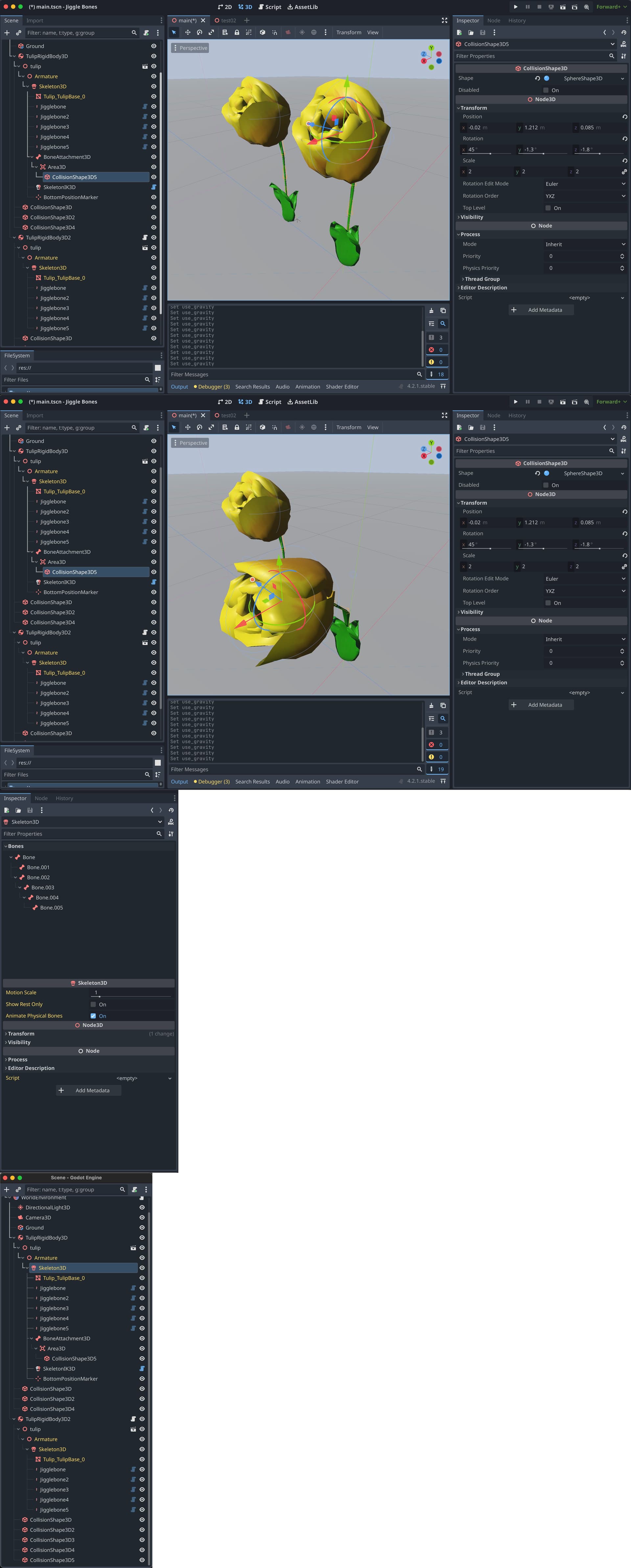Enable Top Level checkbox in upper editor Inspector
The height and width of the screenshot is (1568, 631).
548,208
